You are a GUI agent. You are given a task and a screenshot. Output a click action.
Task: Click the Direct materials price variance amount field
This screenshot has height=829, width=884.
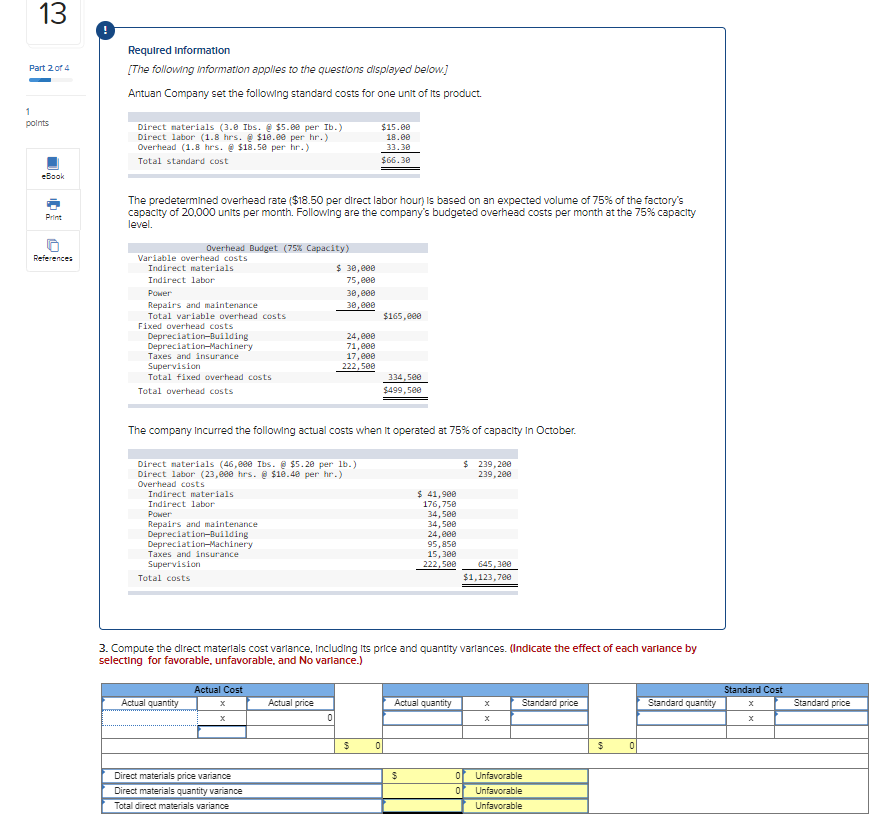(x=422, y=776)
